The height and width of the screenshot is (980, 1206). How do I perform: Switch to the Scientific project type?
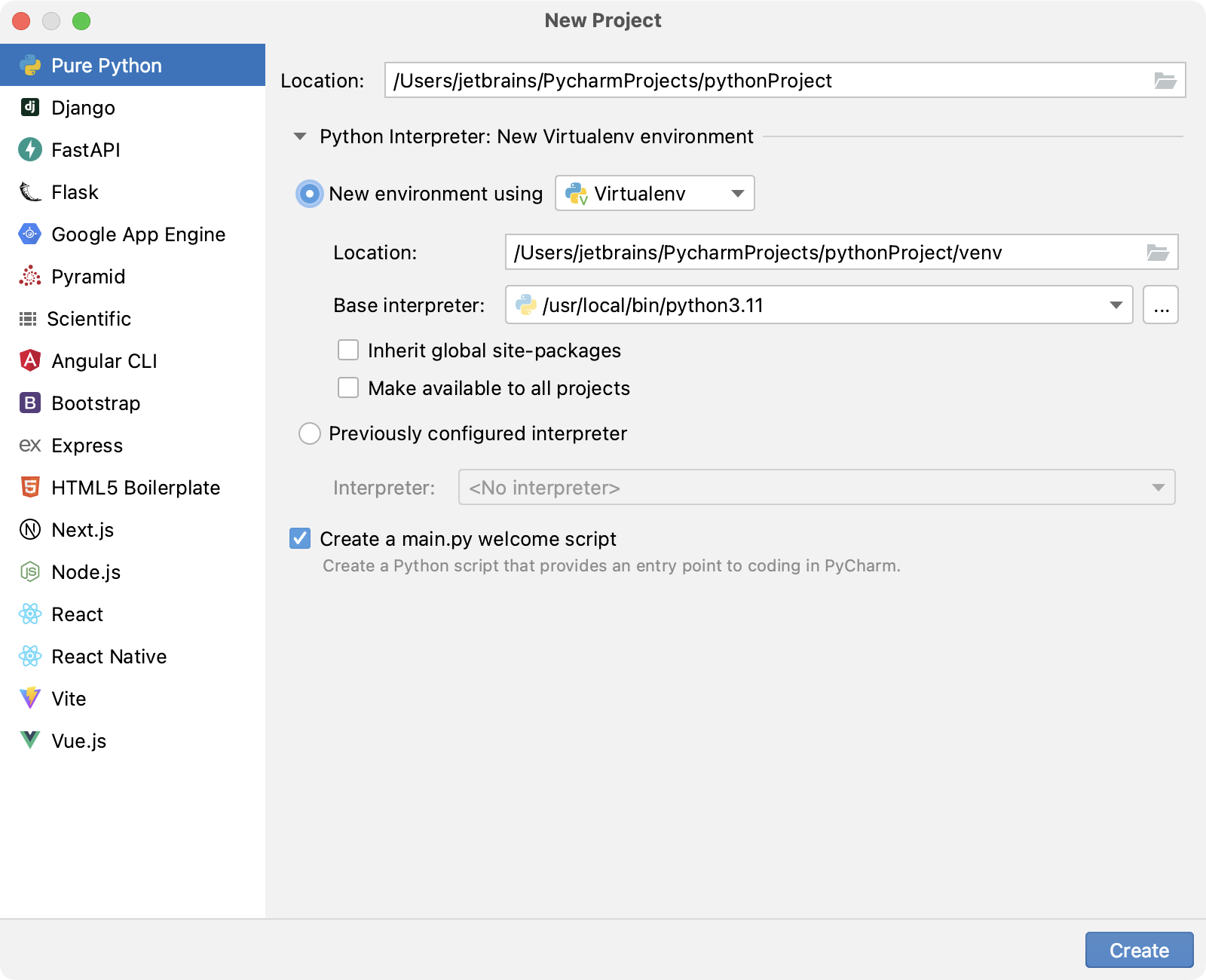[90, 318]
